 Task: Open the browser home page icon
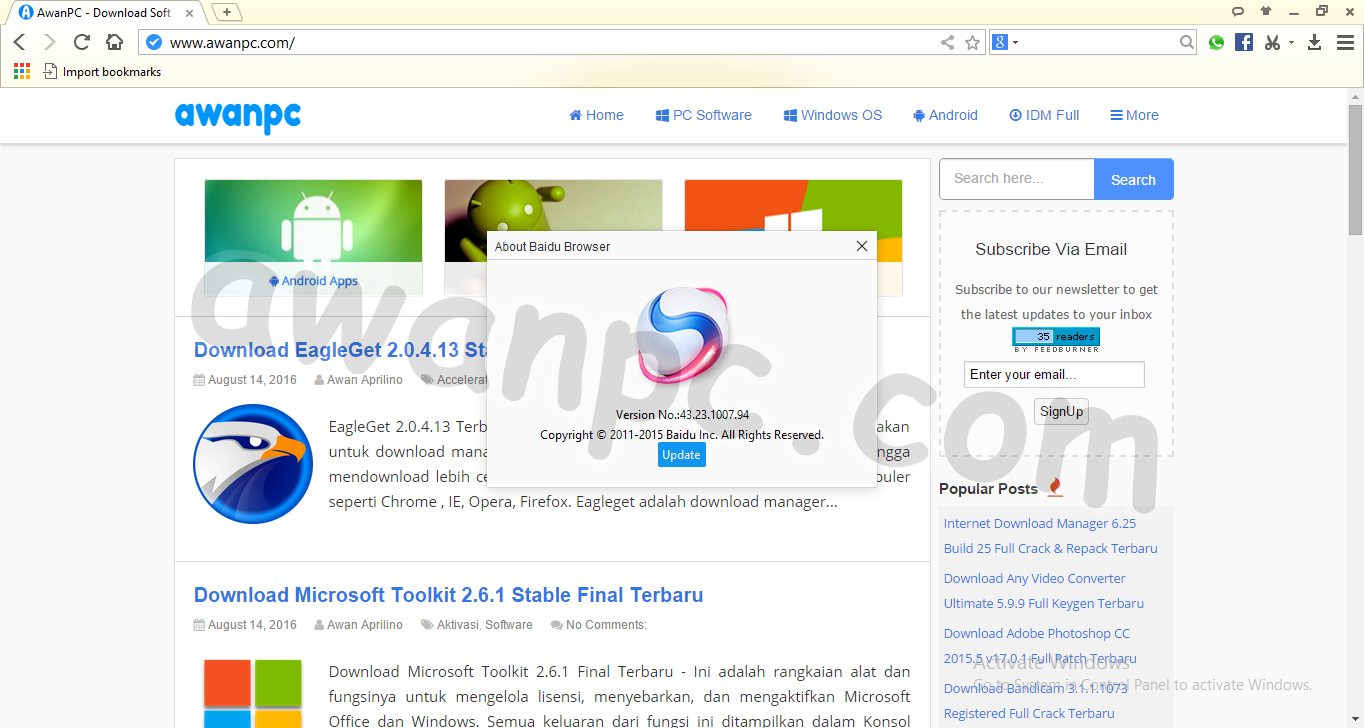click(115, 42)
